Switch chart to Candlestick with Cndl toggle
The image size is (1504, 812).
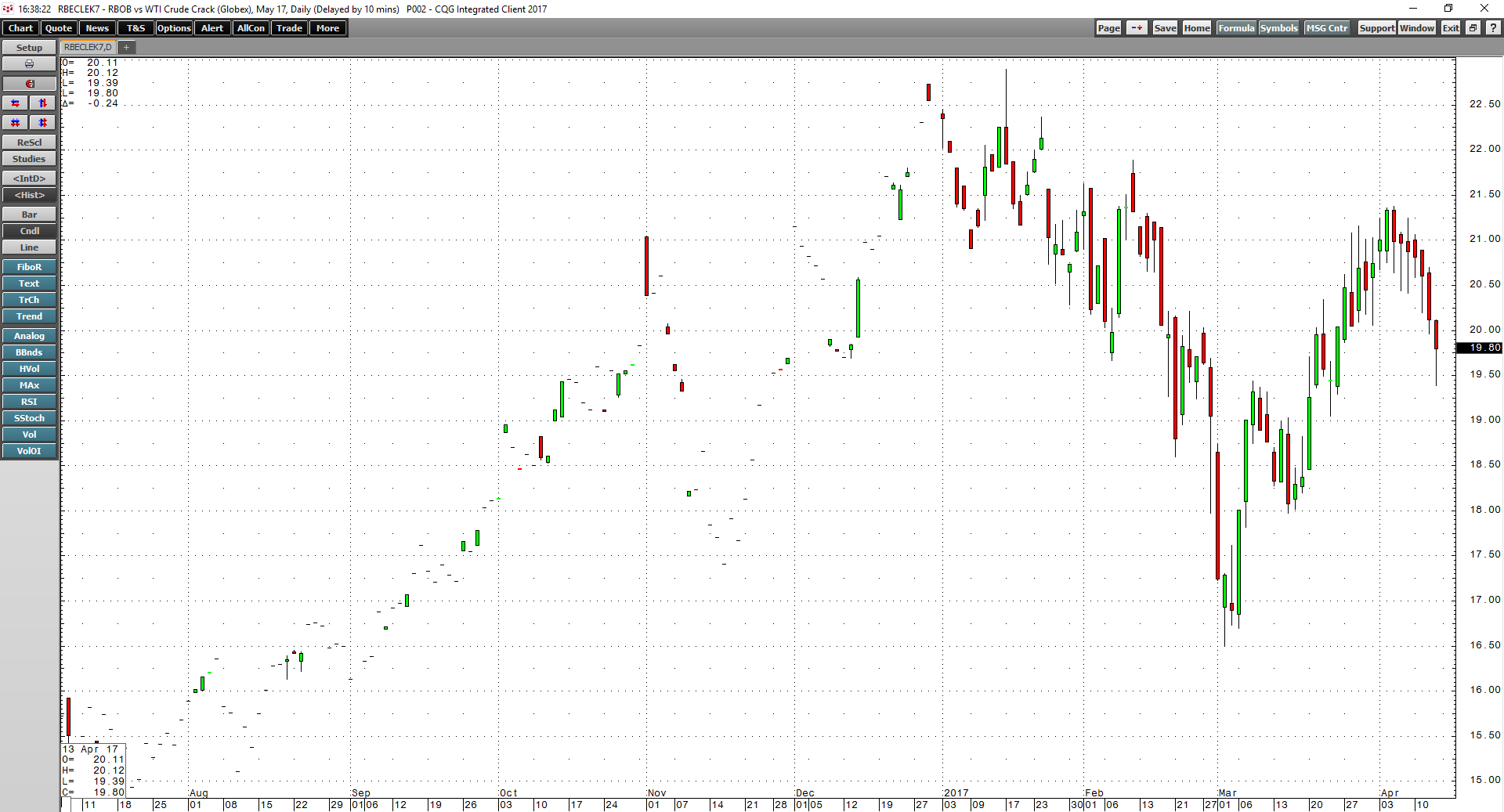point(29,230)
